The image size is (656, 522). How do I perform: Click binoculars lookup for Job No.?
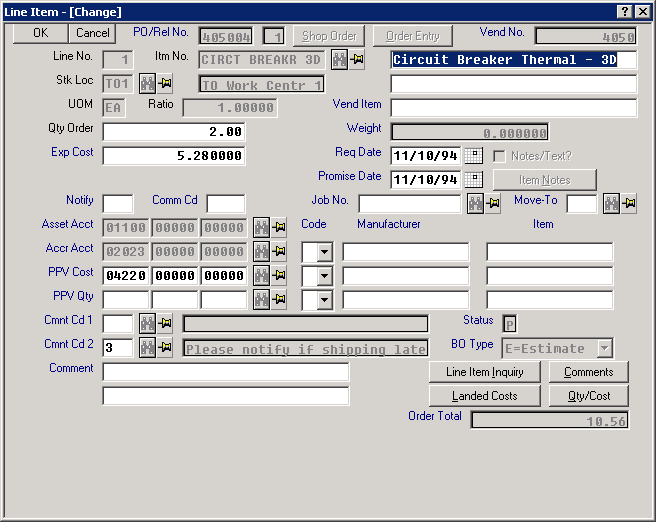click(x=475, y=204)
